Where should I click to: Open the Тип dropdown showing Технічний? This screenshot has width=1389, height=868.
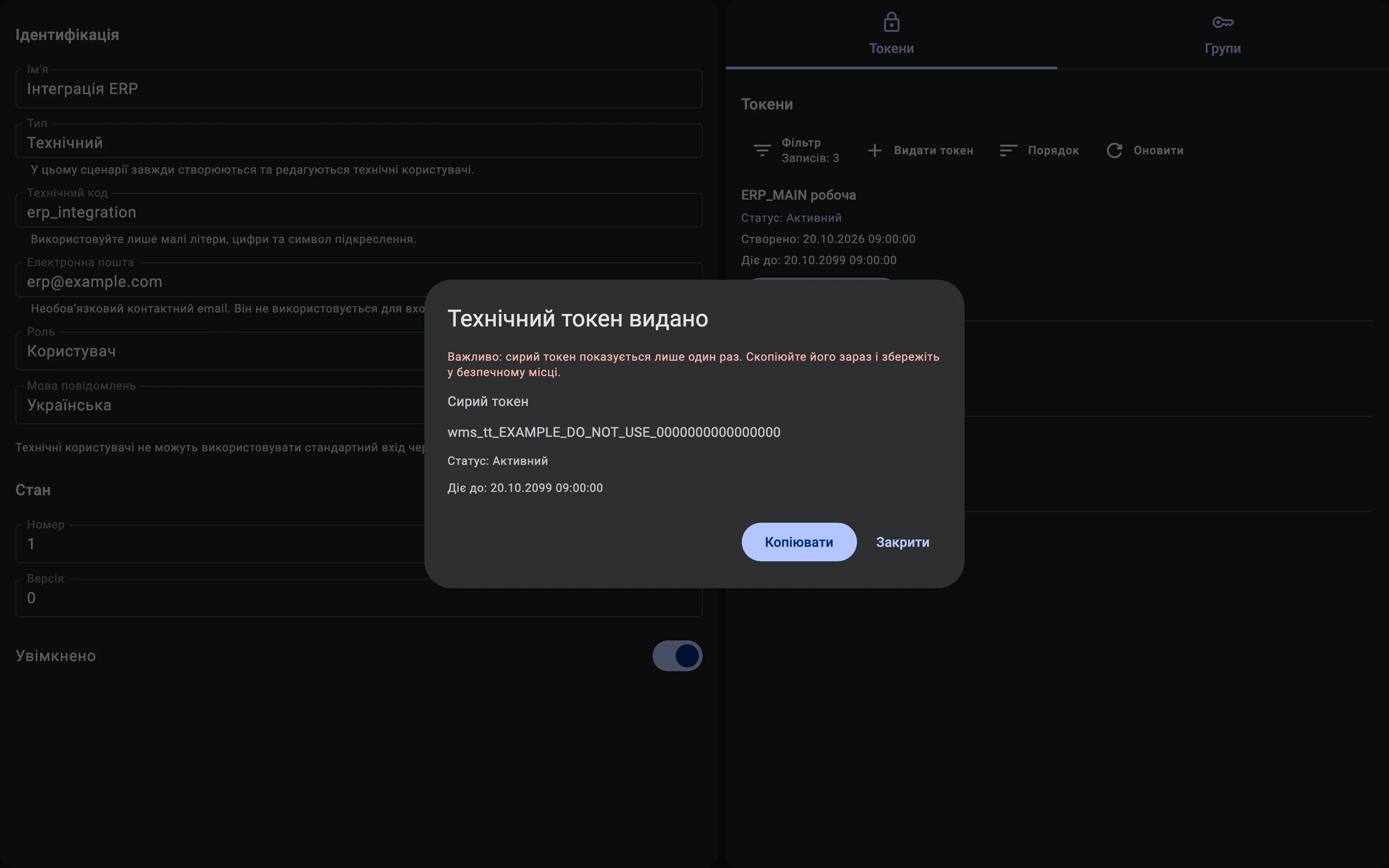click(x=359, y=141)
